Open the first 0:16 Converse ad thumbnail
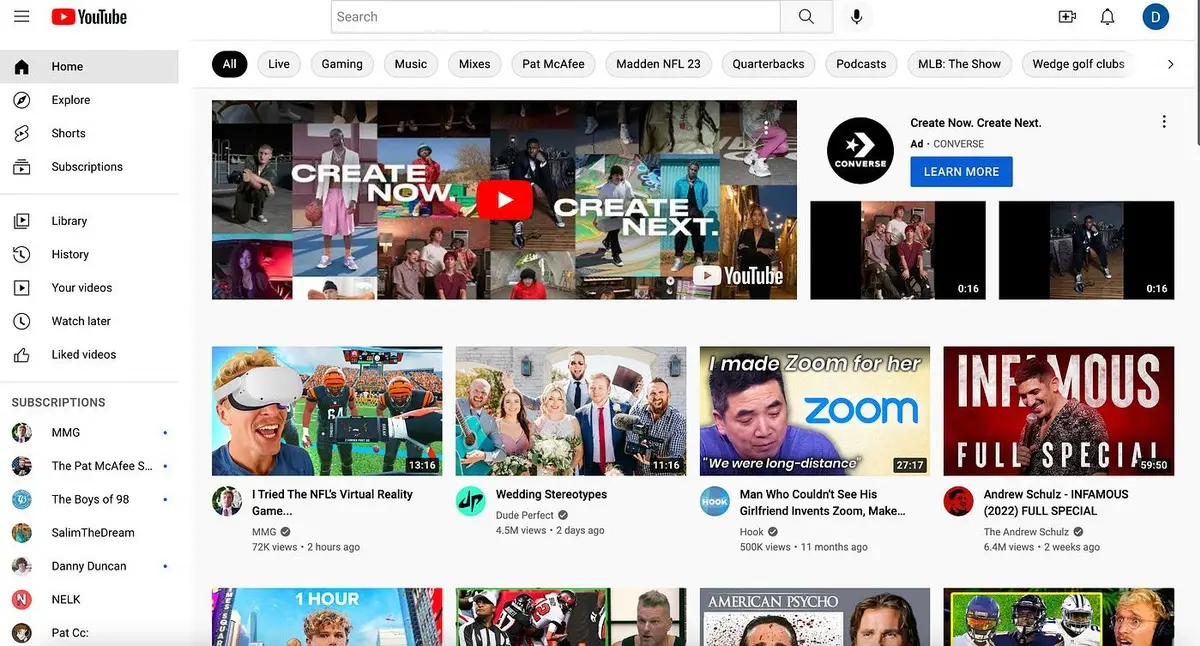 click(x=898, y=250)
